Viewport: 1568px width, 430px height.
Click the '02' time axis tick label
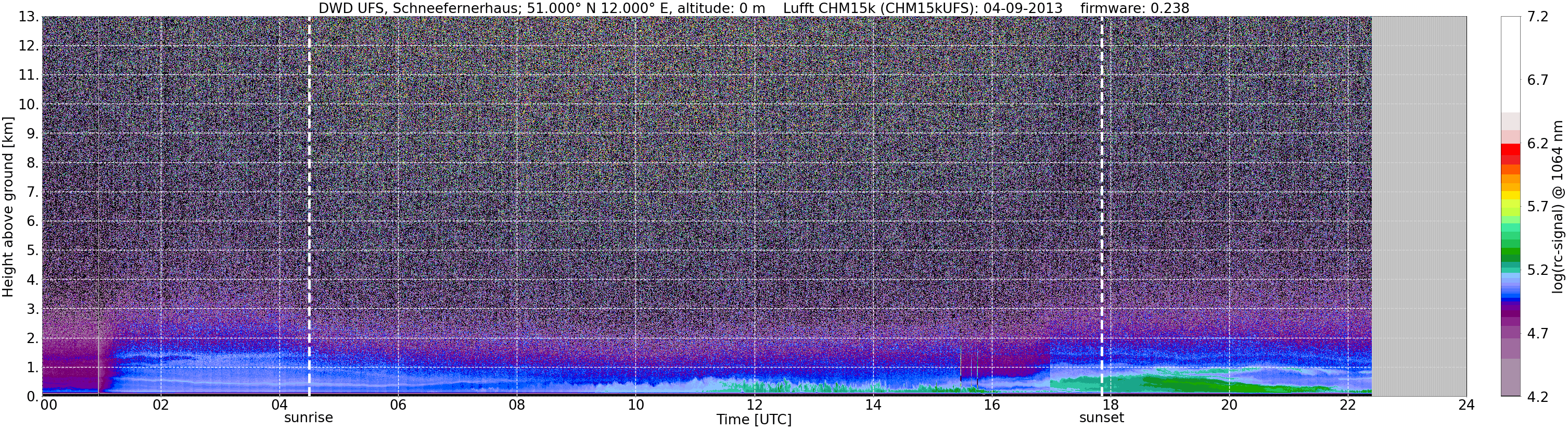[x=161, y=405]
